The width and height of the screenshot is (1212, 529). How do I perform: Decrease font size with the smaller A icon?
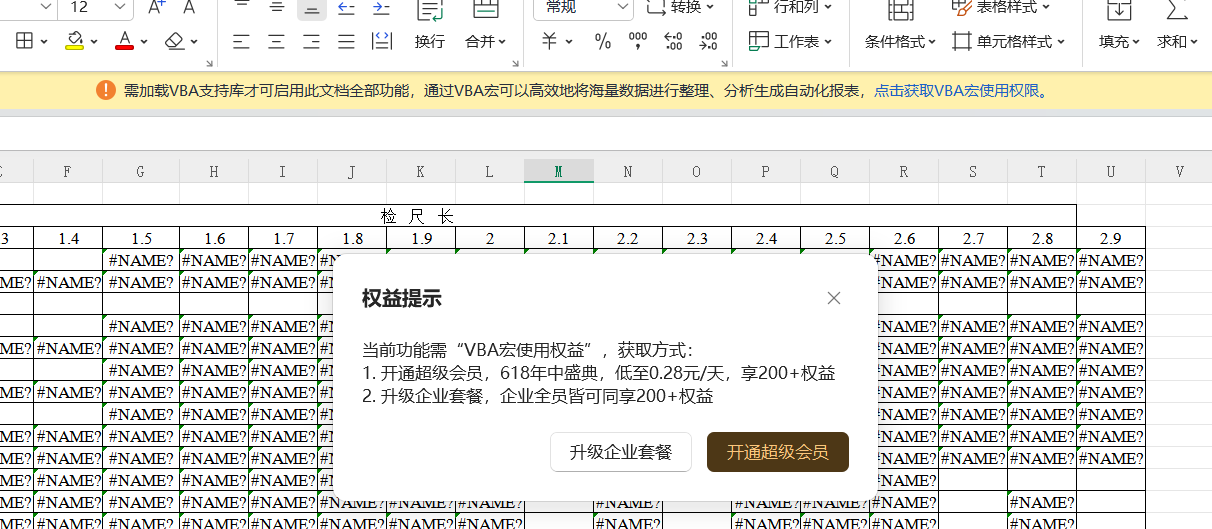187,7
